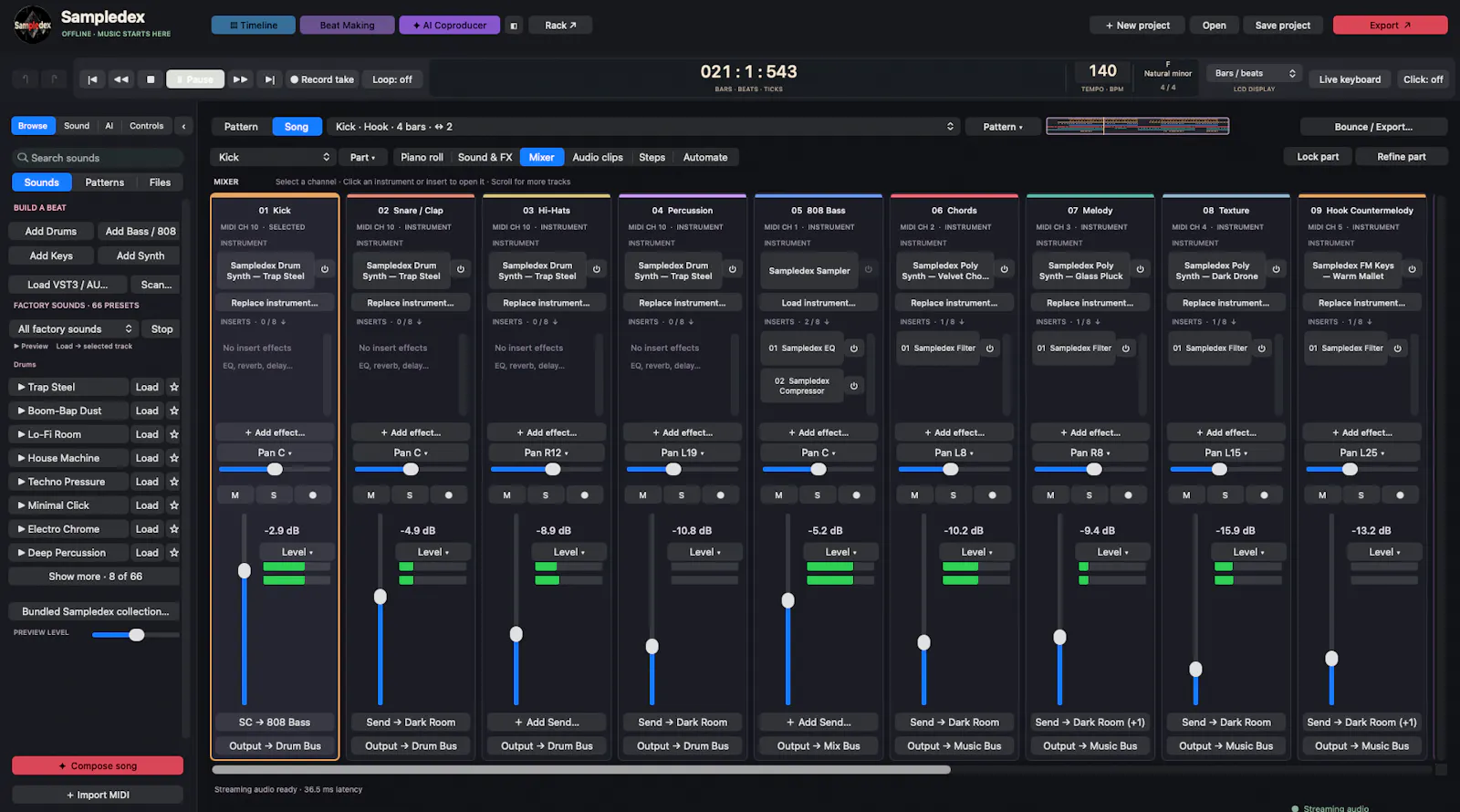The width and height of the screenshot is (1460, 812).
Task: Toggle the Click: off metronome button
Action: (1423, 79)
